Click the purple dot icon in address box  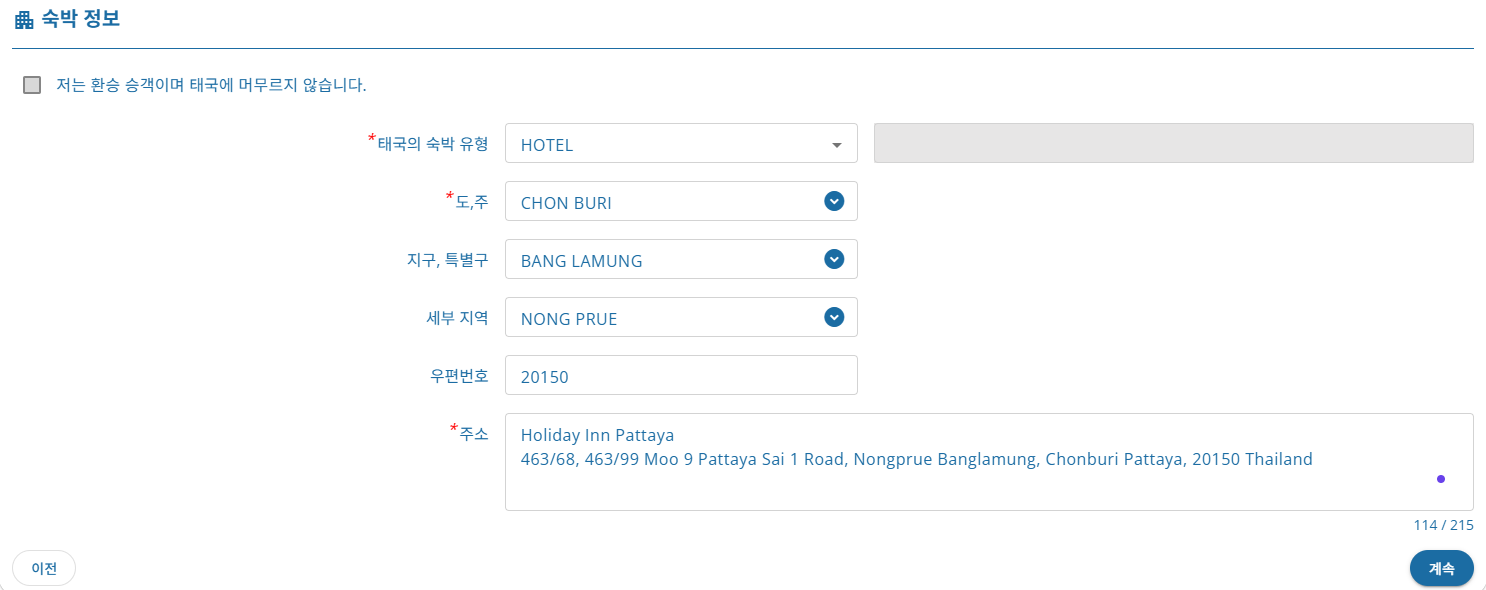point(1440,479)
